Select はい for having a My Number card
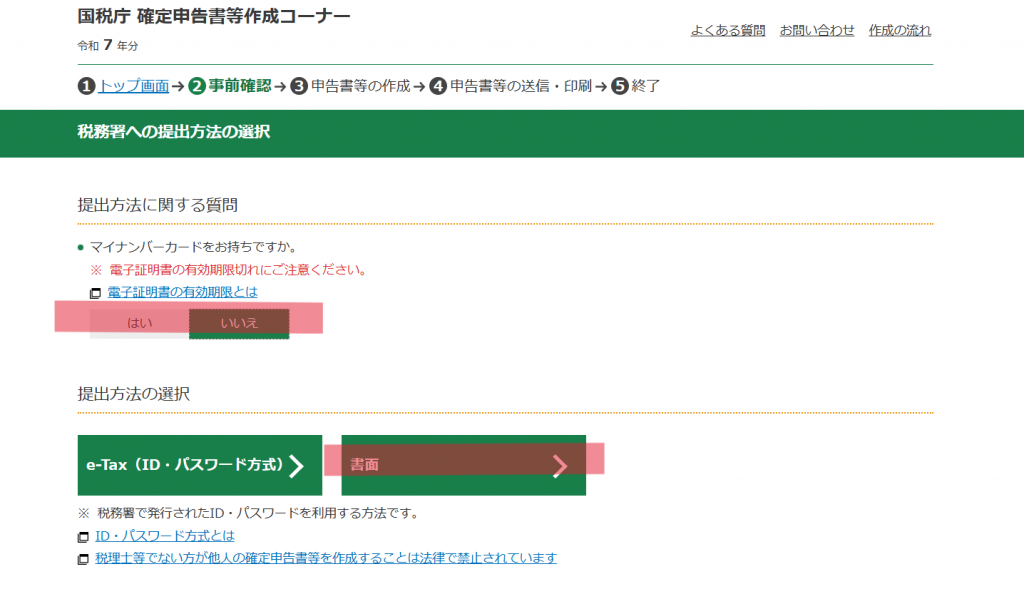This screenshot has width=1024, height=589. (139, 323)
